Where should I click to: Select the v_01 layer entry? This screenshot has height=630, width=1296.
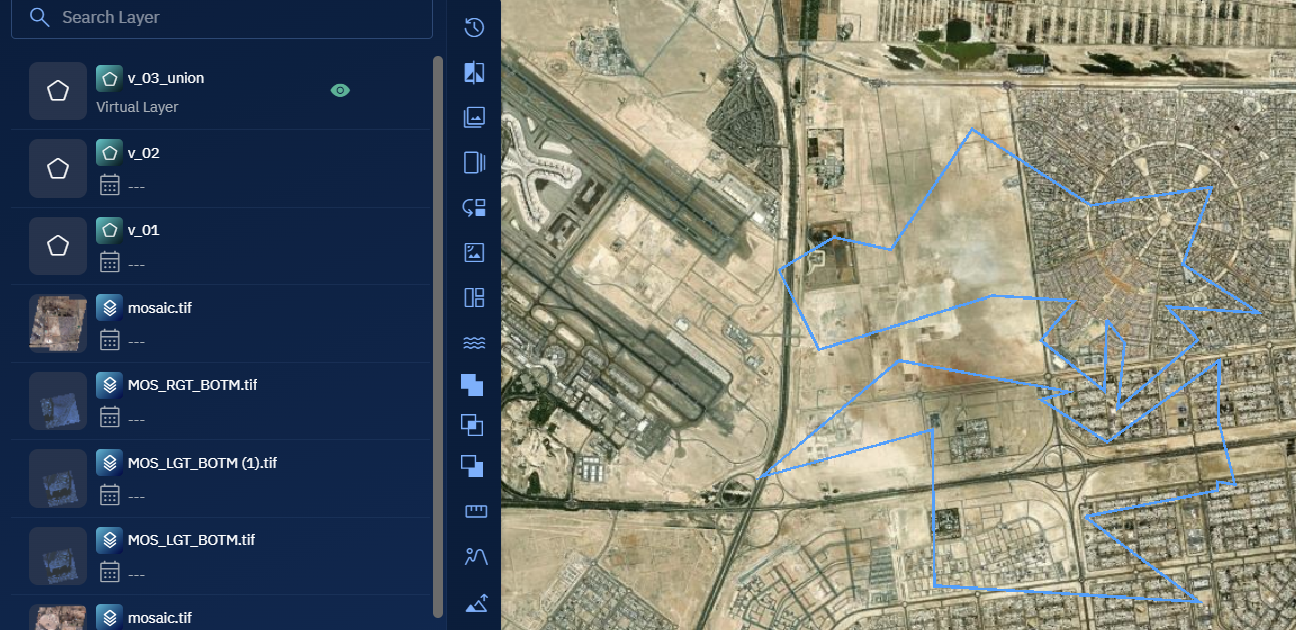144,230
